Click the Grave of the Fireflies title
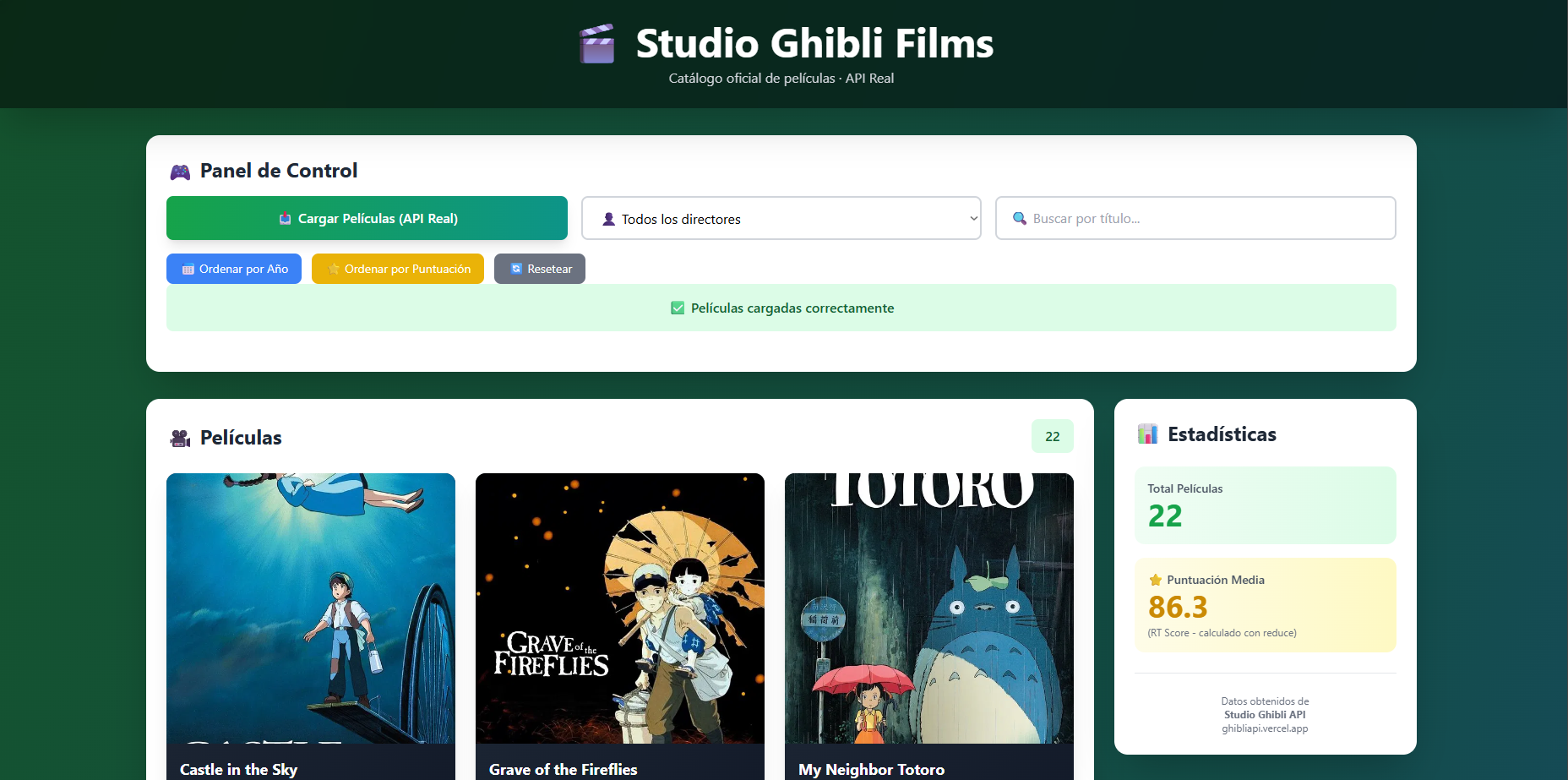The width and height of the screenshot is (1568, 780). pyautogui.click(x=563, y=769)
